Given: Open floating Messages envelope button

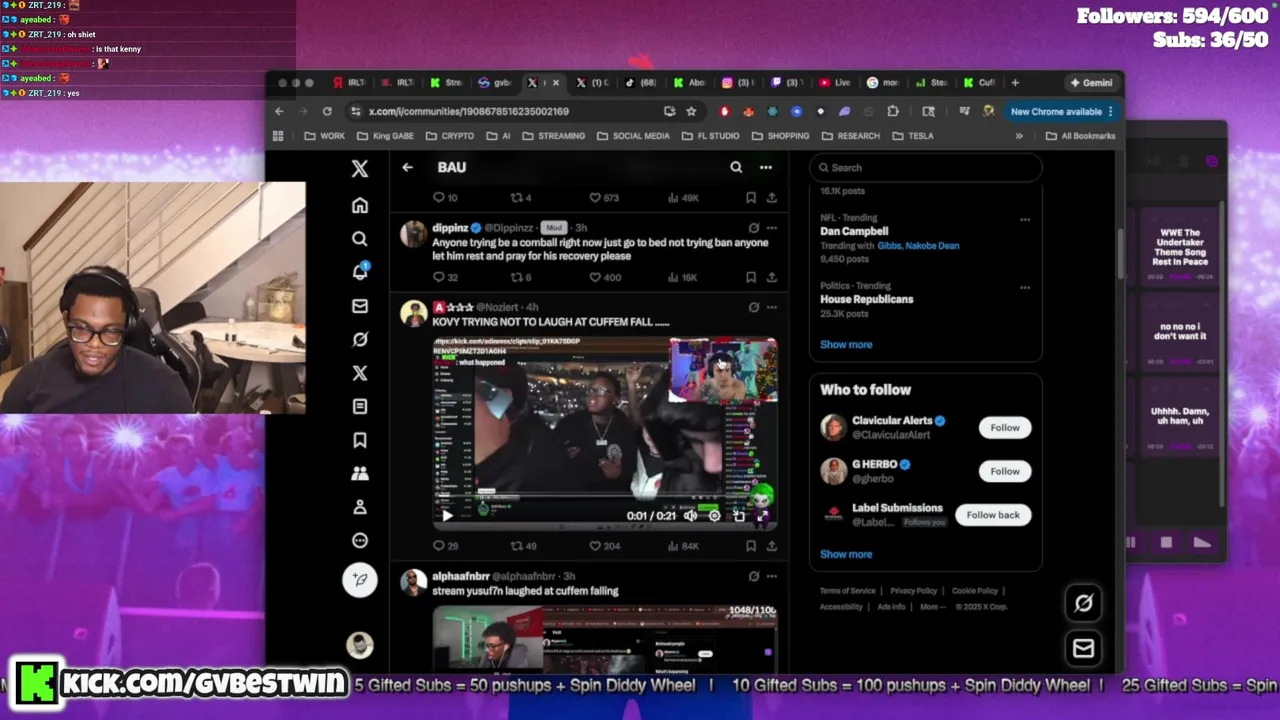Looking at the screenshot, I should click(x=1083, y=649).
